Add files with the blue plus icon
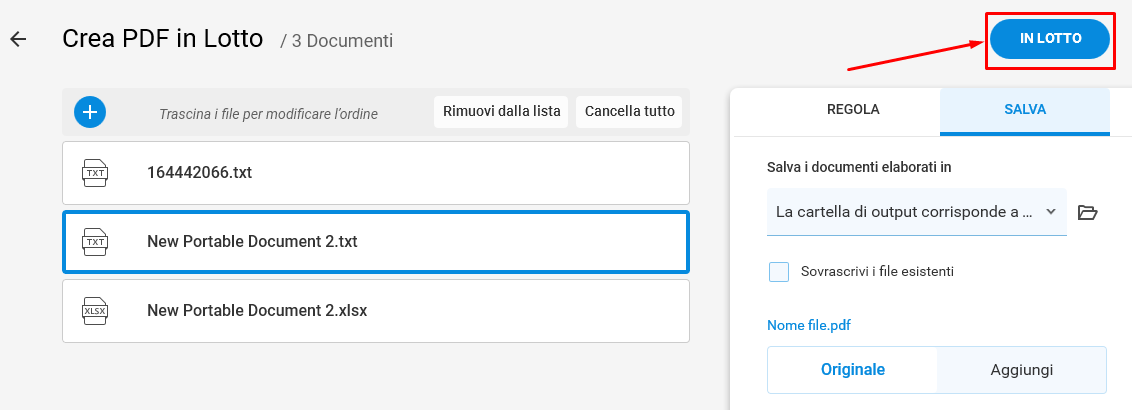 (90, 112)
